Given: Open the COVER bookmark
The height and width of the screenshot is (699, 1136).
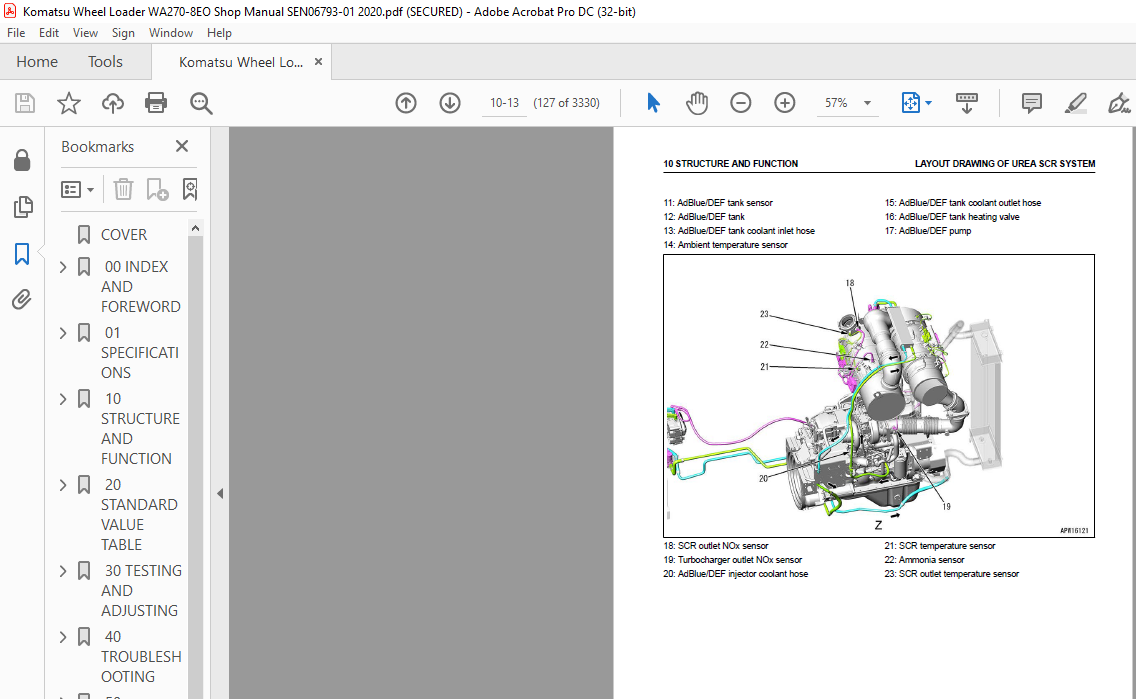Looking at the screenshot, I should tap(124, 235).
